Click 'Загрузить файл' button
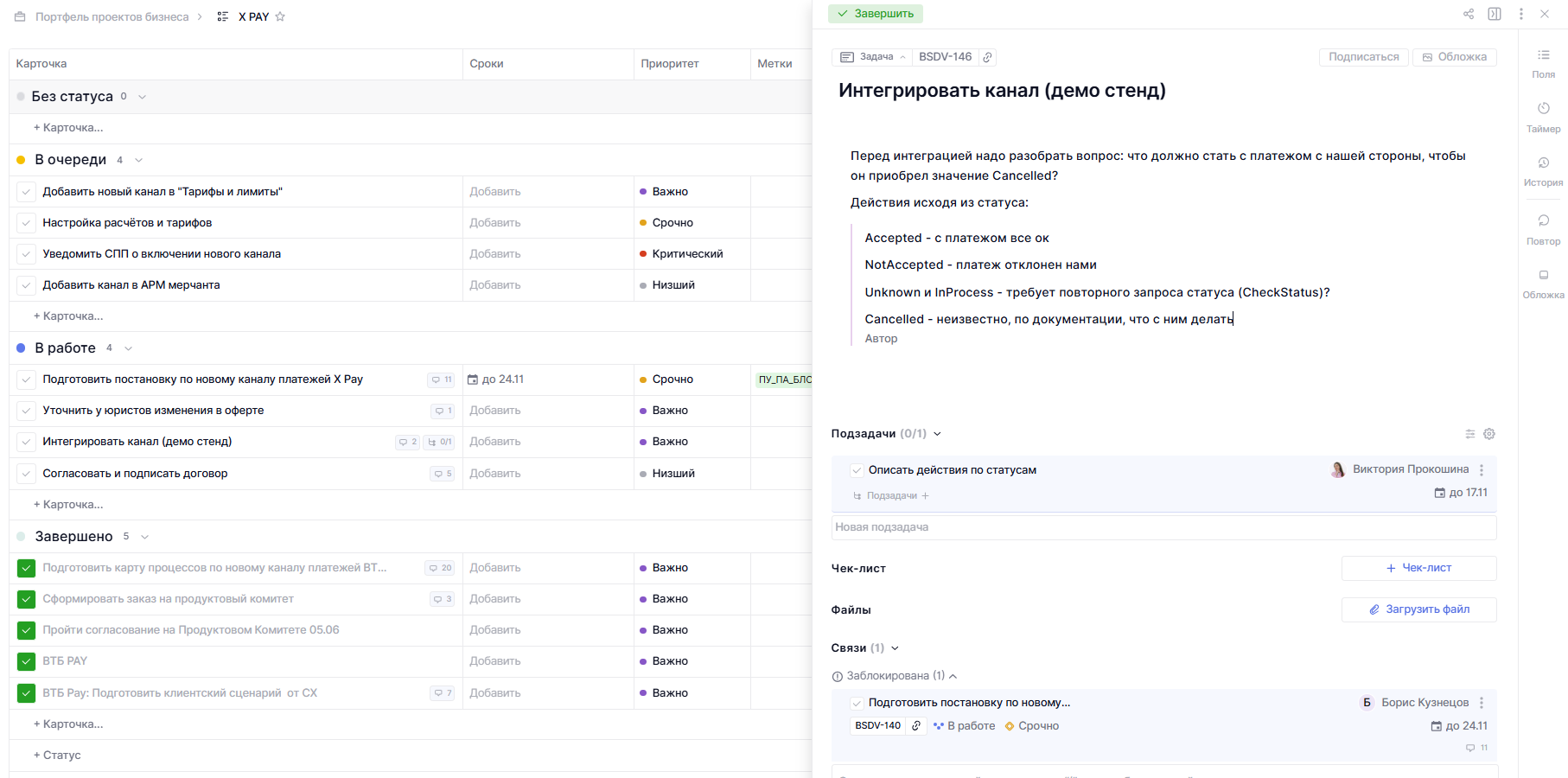 point(1418,609)
